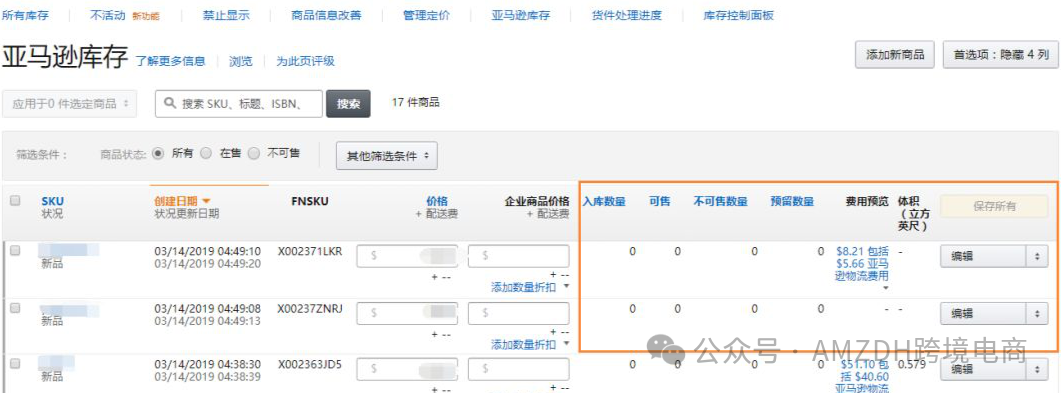
Task: Click the 保存所有 button
Action: pos(994,206)
